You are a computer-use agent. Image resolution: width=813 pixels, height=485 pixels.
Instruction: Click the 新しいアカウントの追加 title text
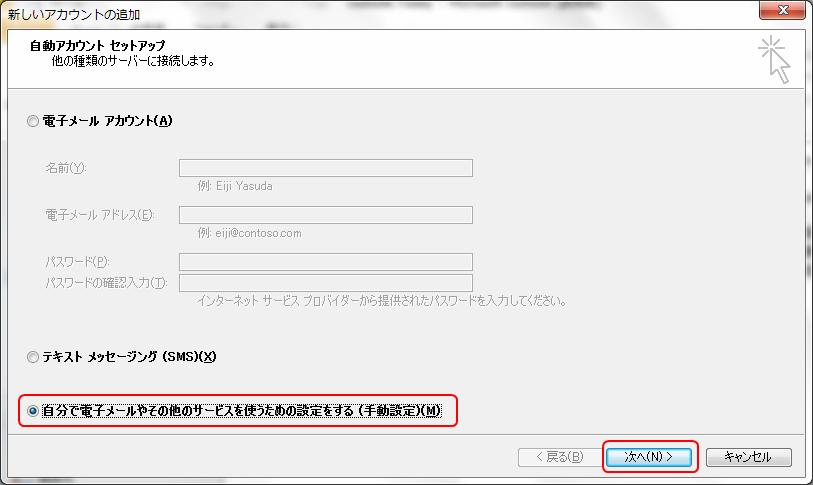point(74,15)
